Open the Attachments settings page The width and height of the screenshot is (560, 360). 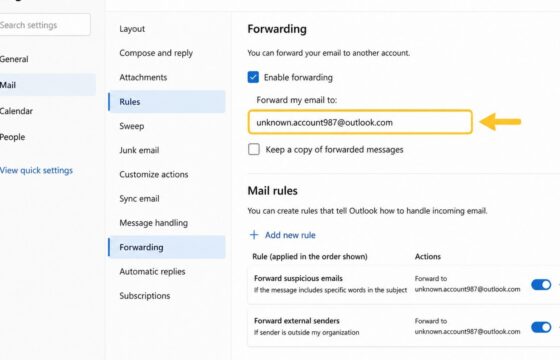143,77
